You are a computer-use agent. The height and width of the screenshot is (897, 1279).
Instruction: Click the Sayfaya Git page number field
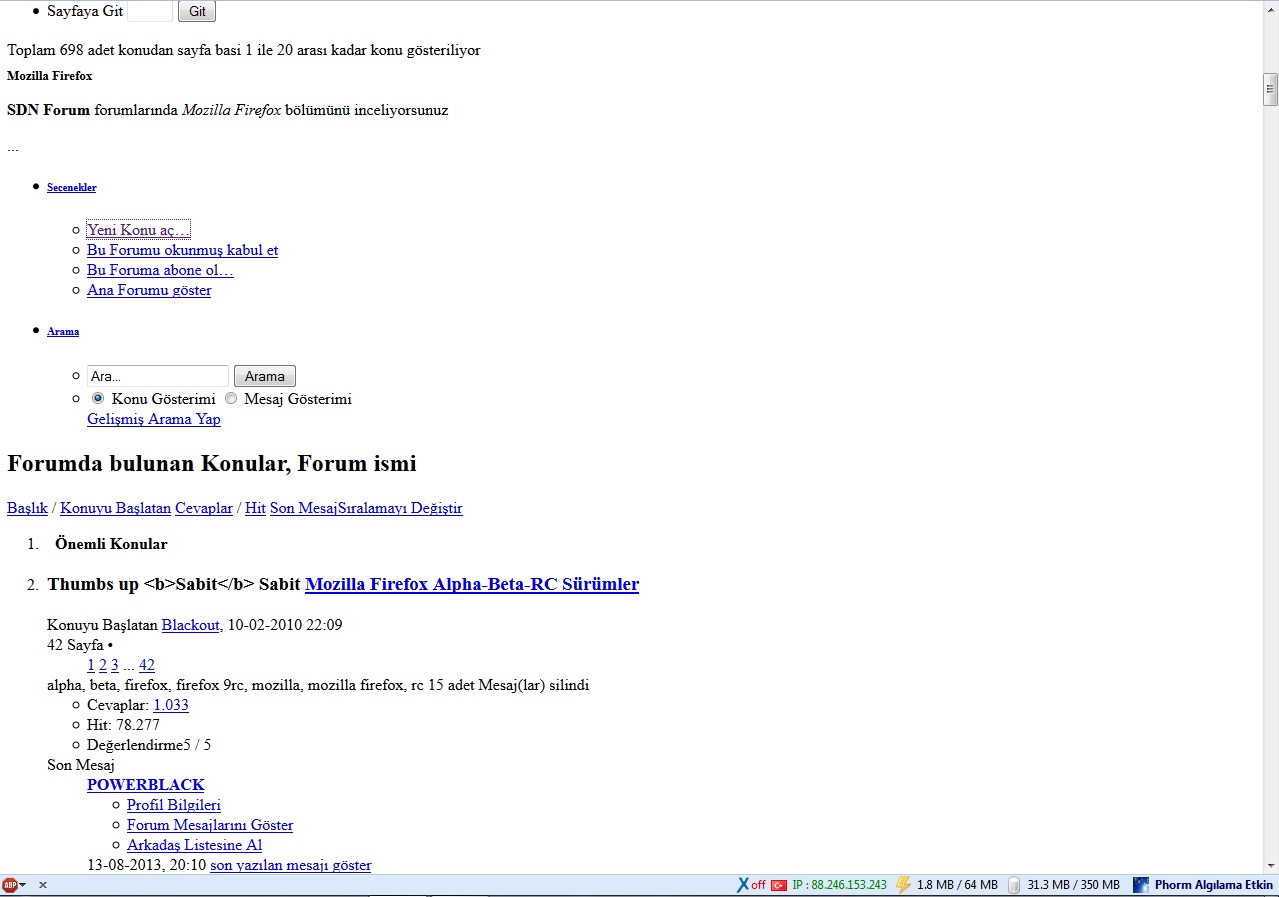(x=150, y=11)
